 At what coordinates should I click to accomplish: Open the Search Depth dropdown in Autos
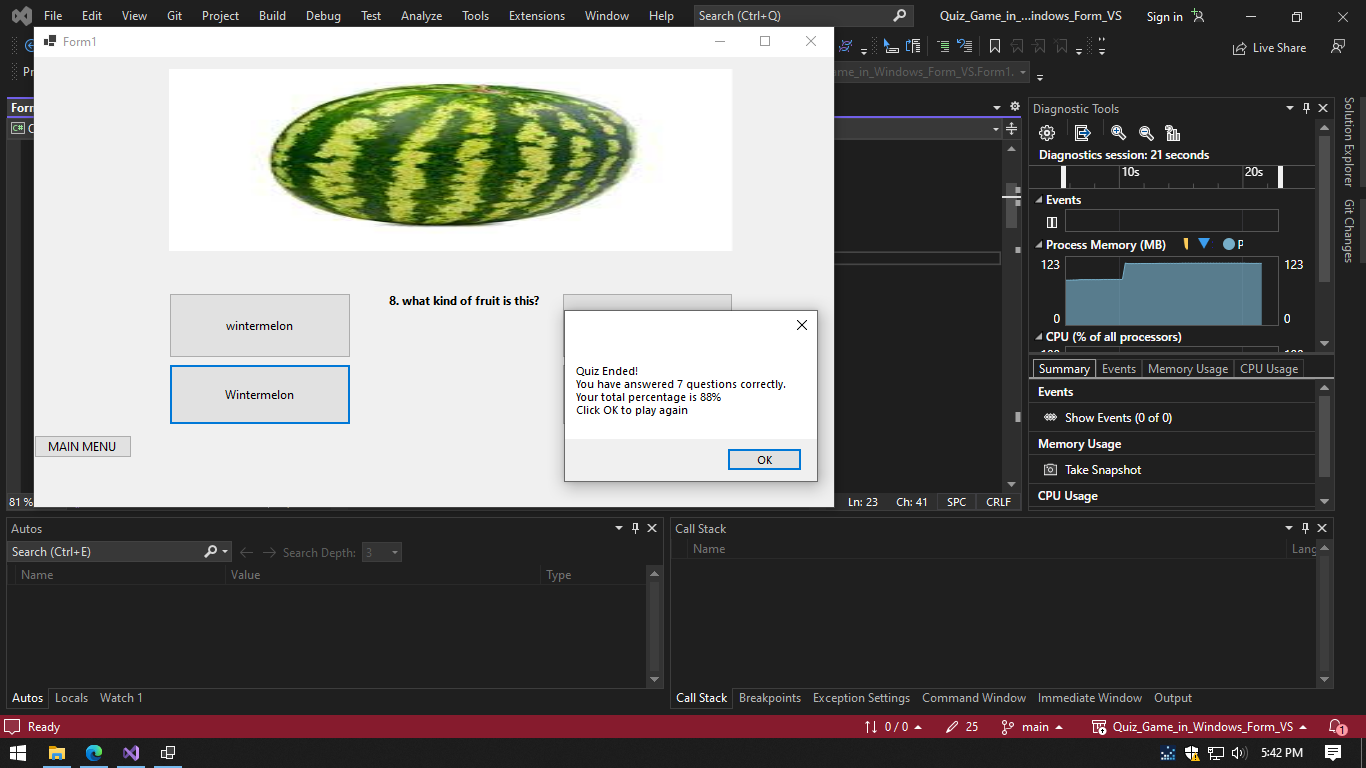396,552
